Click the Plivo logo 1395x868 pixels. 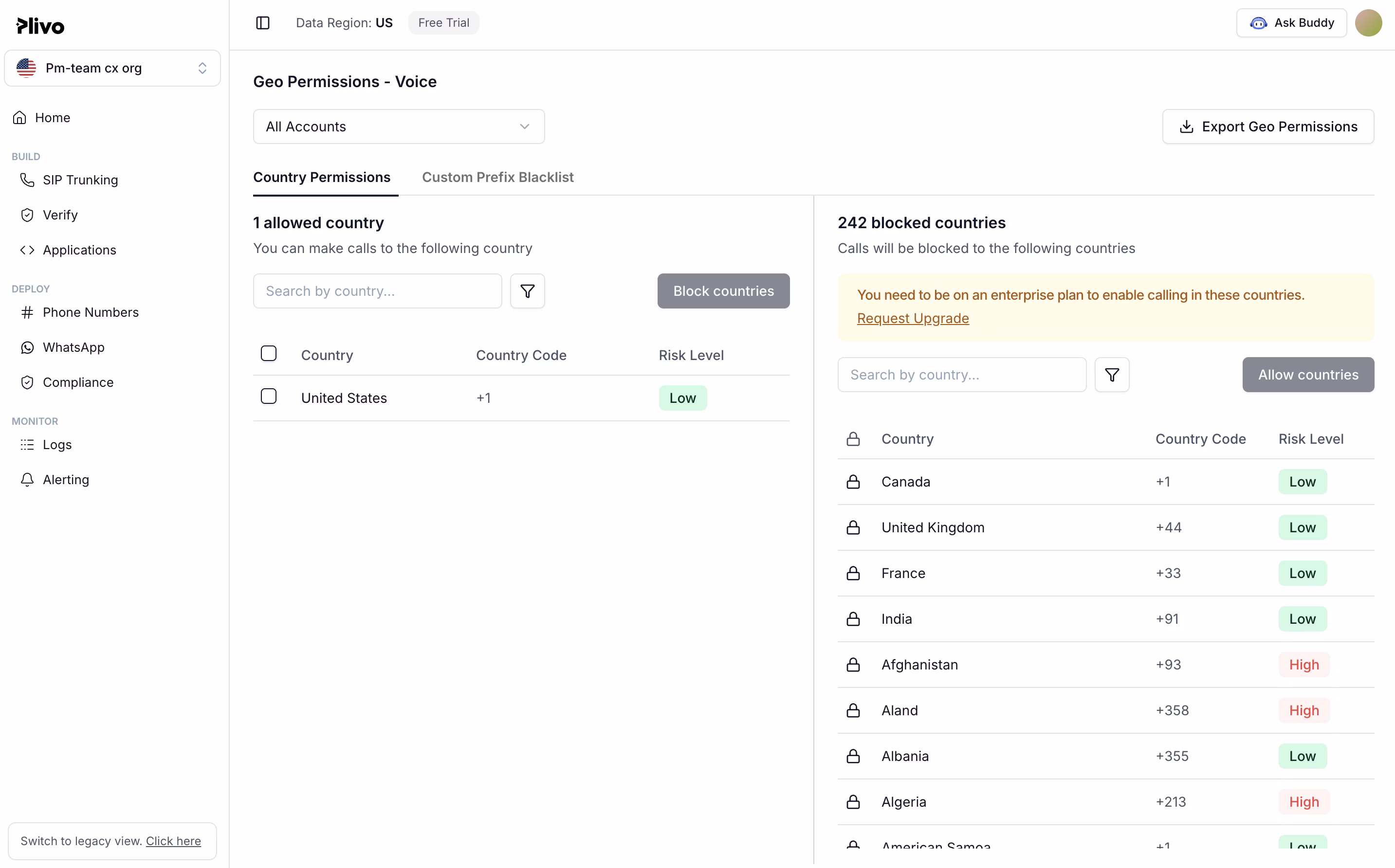click(40, 26)
